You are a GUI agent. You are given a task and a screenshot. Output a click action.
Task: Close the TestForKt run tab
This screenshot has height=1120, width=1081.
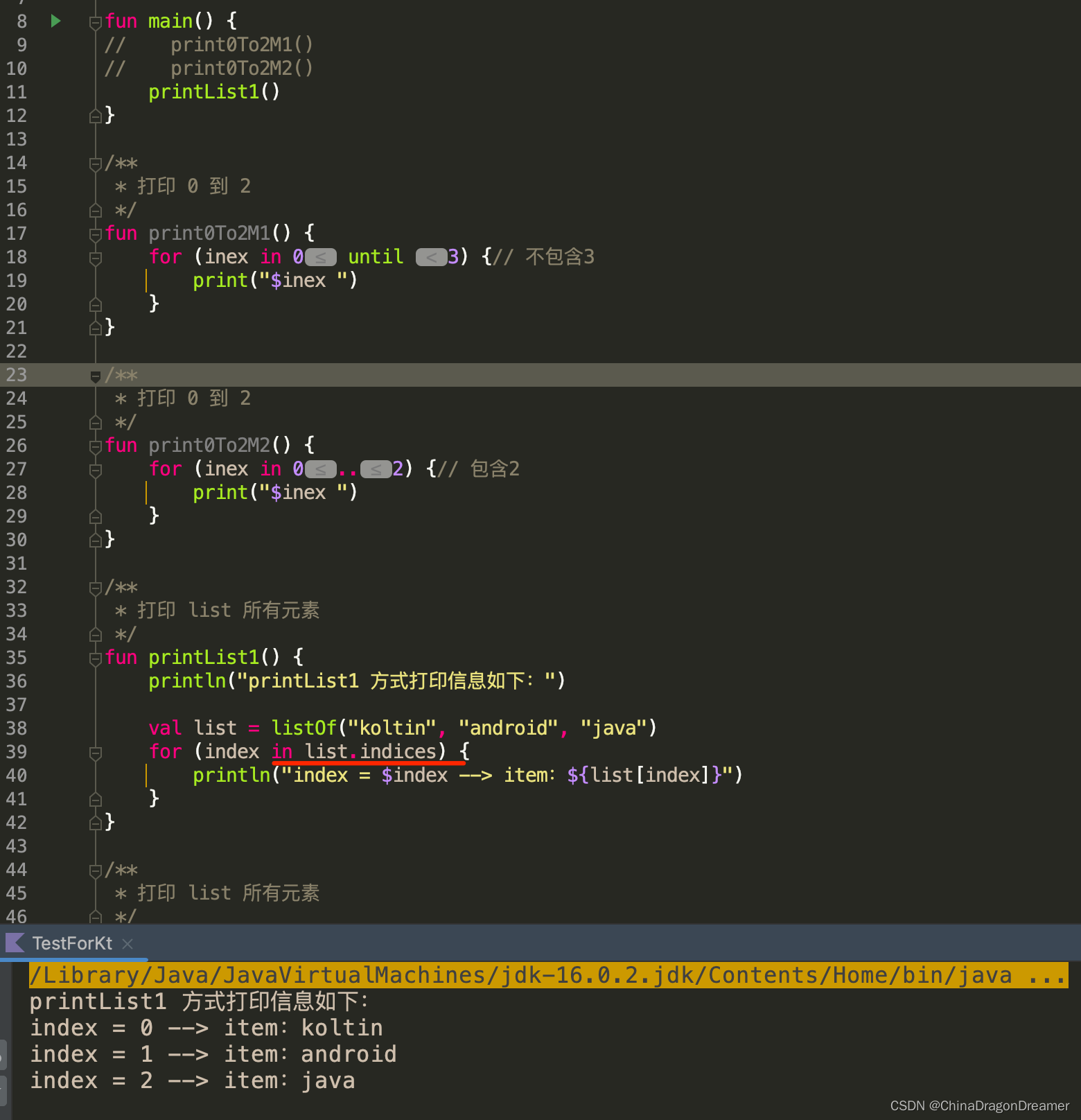128,943
